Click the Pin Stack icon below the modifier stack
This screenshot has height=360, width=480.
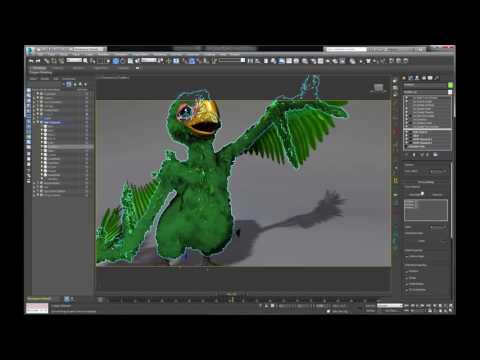click(x=406, y=155)
